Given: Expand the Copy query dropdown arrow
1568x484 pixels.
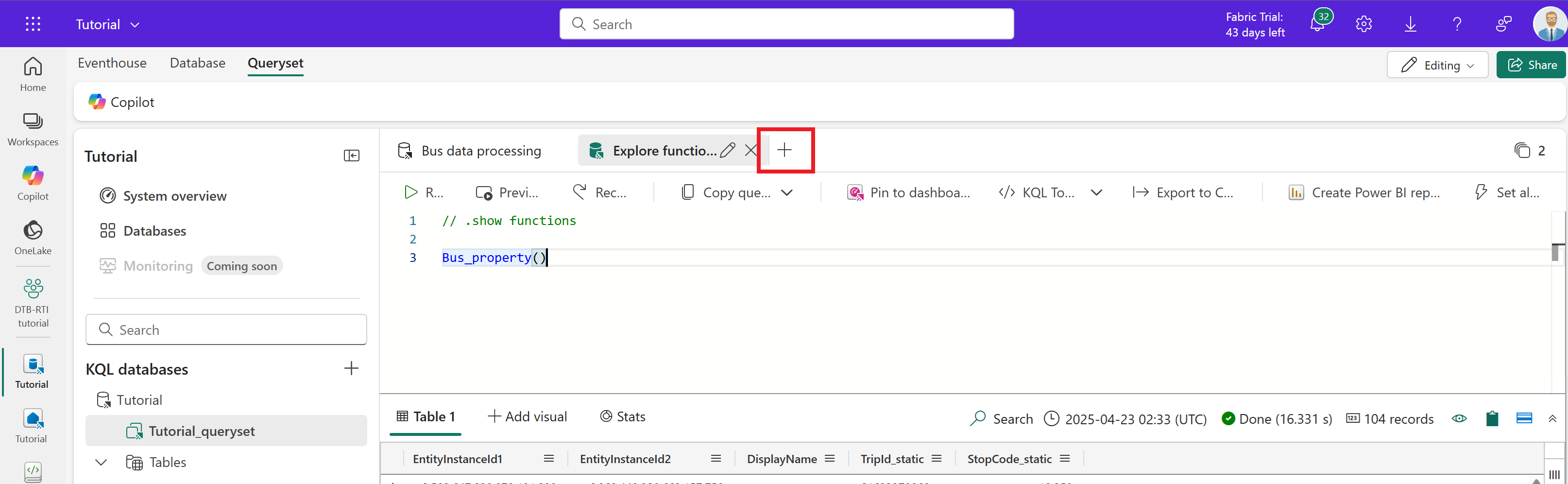Looking at the screenshot, I should [787, 192].
